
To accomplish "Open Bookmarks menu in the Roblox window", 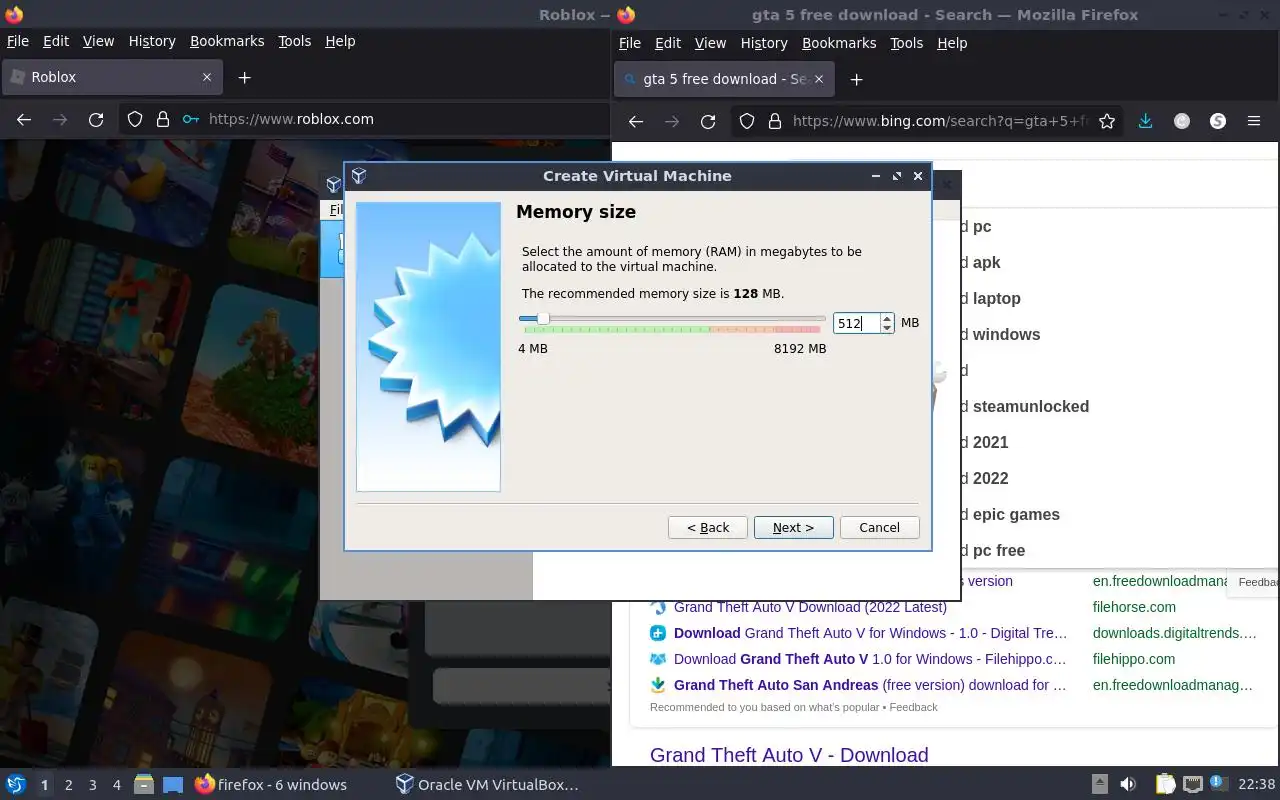I will tap(227, 41).
